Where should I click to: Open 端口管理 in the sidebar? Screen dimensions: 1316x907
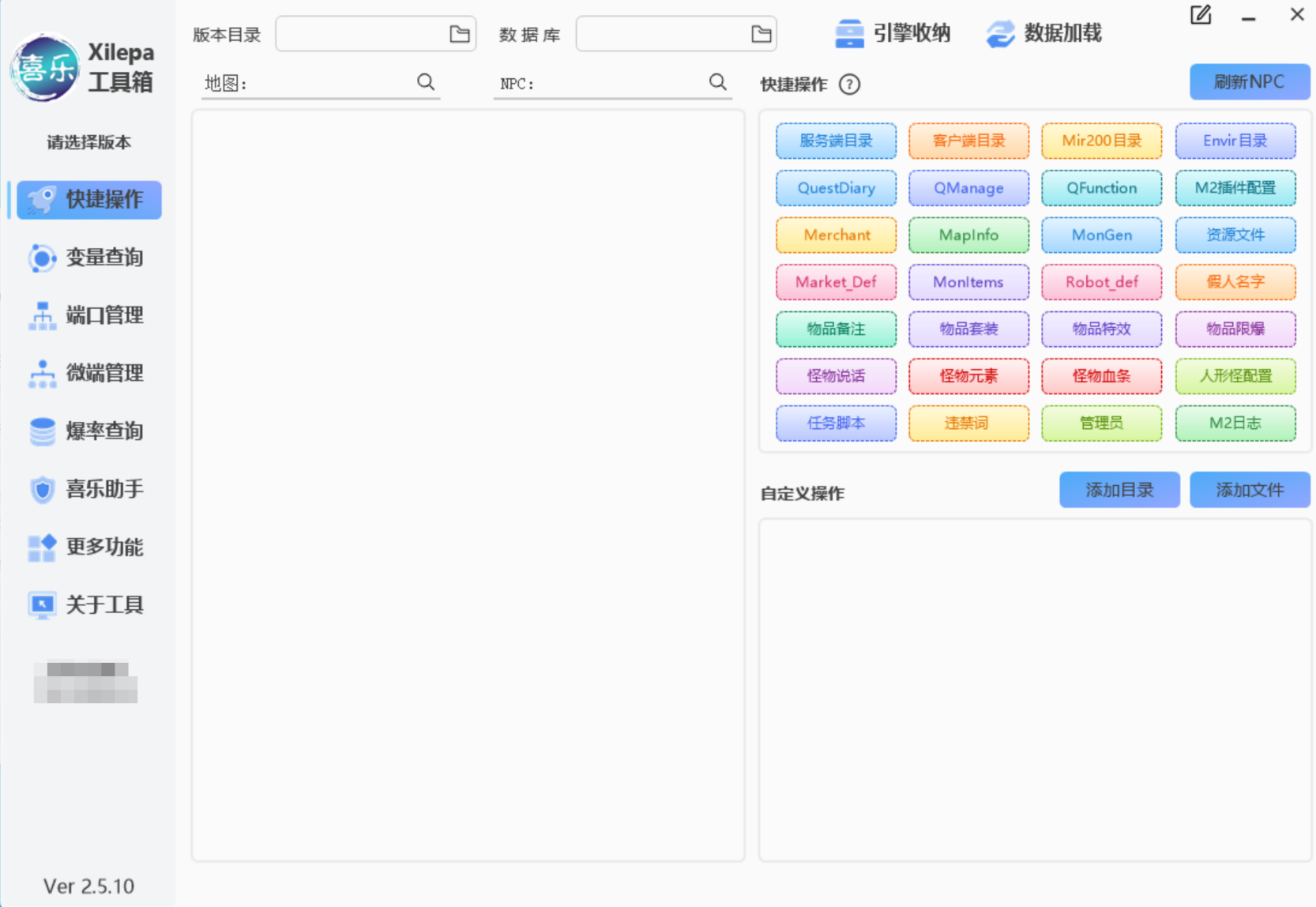pos(89,315)
